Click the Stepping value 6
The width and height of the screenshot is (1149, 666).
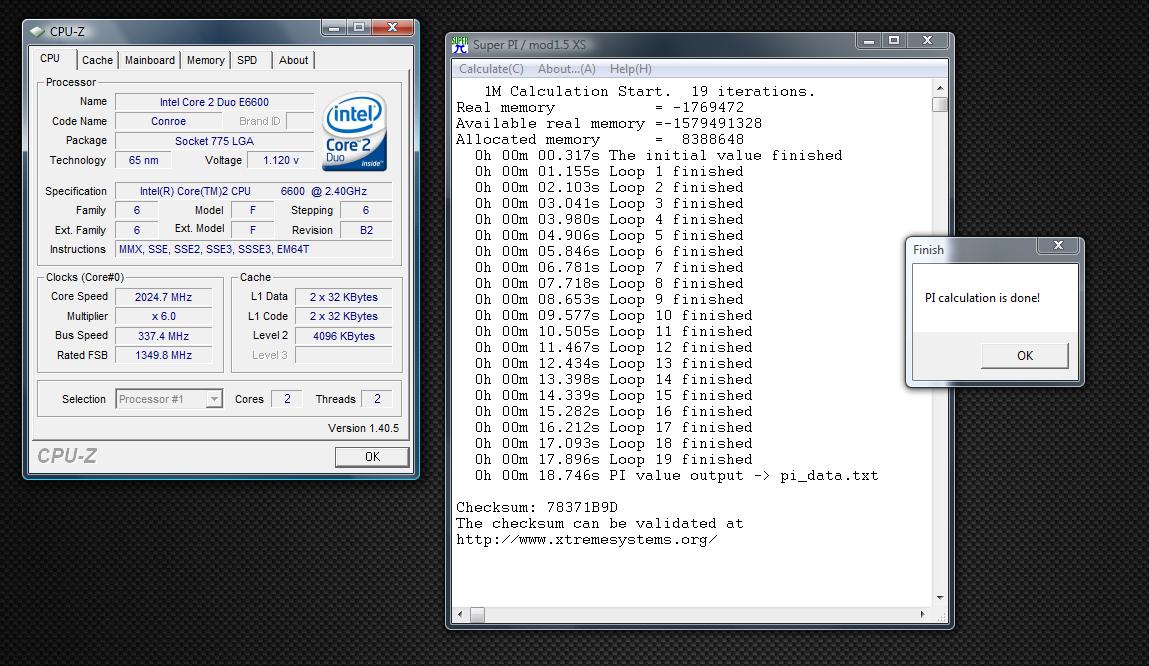pos(366,210)
